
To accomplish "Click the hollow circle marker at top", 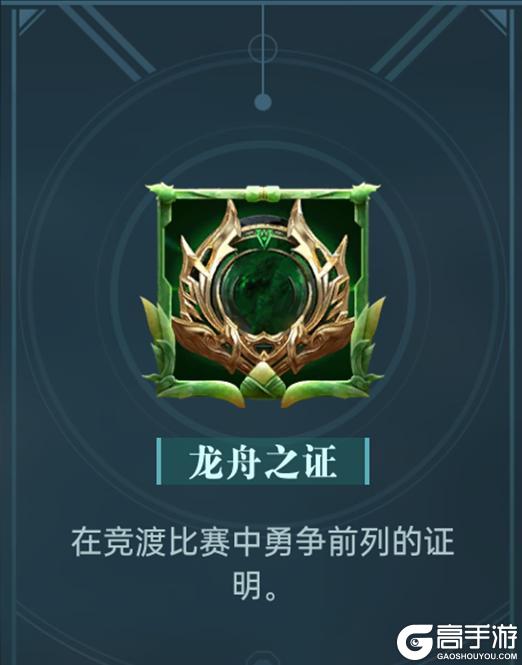I will 263,48.
